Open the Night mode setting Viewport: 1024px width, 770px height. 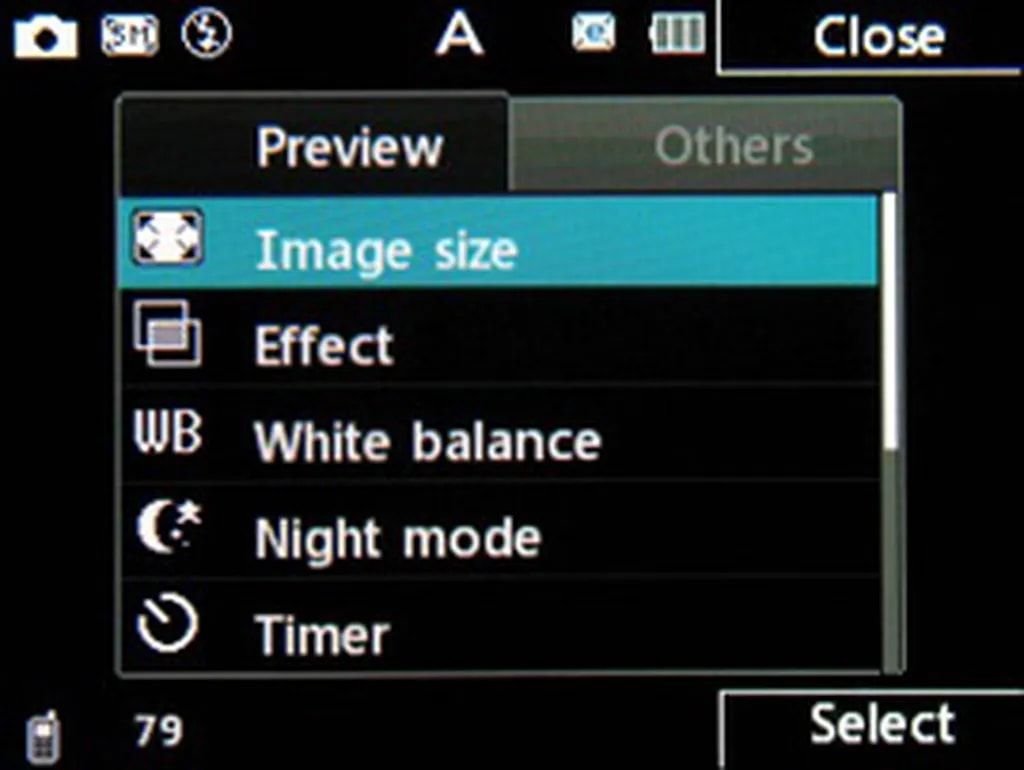click(x=499, y=530)
